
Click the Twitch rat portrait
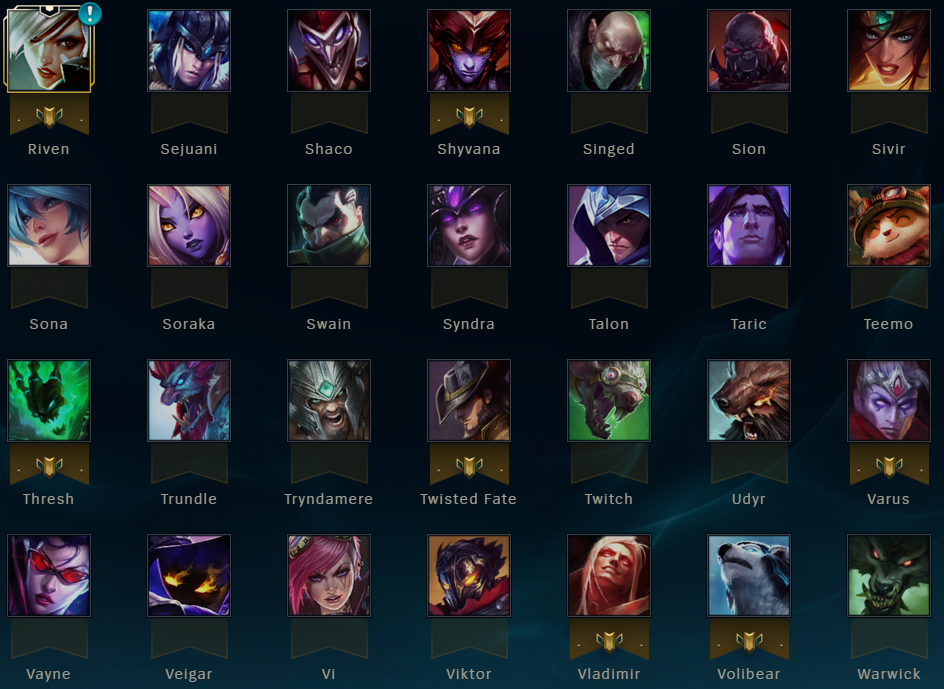609,401
